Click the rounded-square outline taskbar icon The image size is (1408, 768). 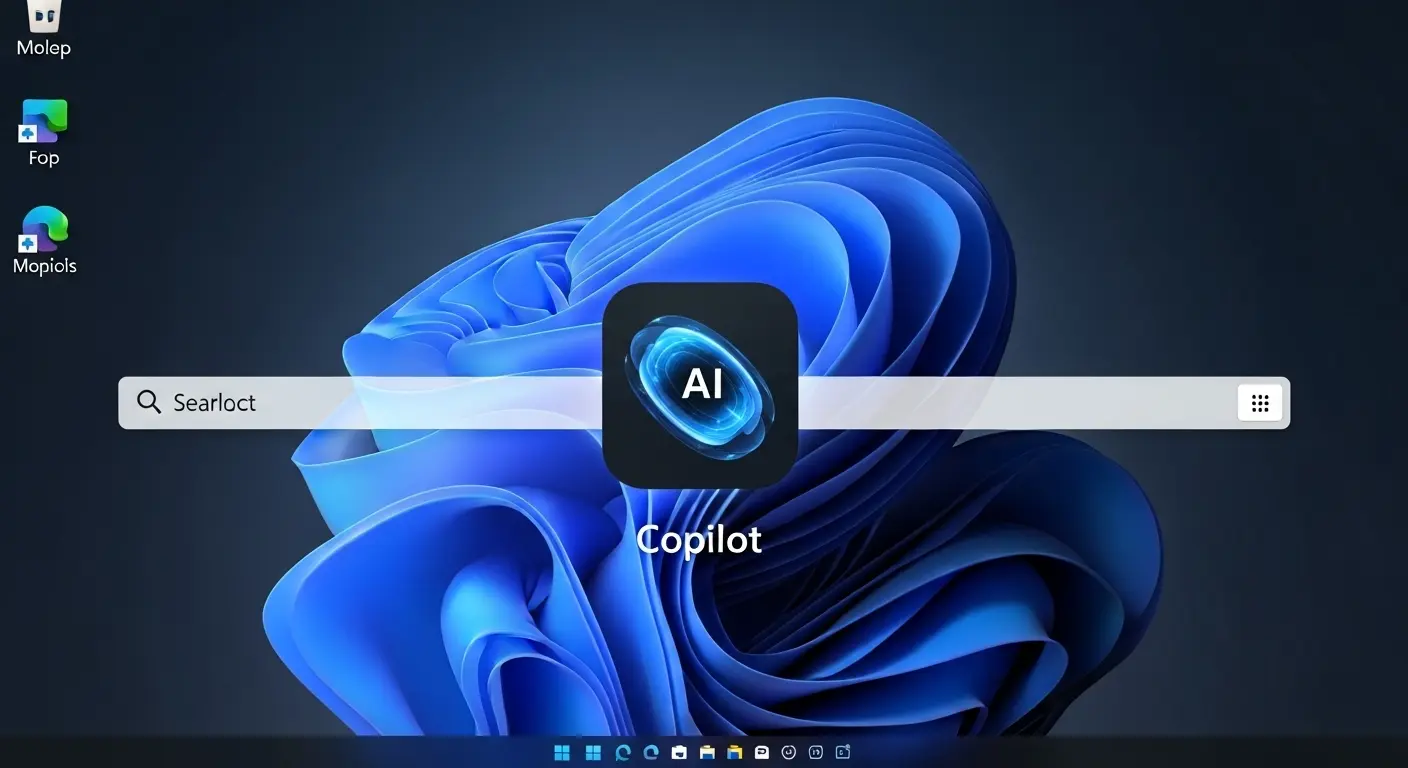tap(815, 752)
